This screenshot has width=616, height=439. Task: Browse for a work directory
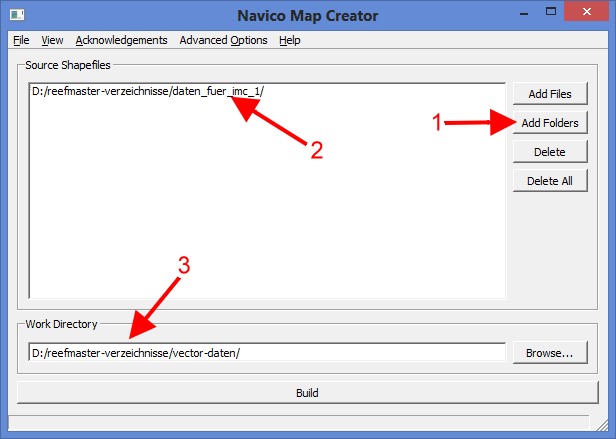tap(550, 353)
